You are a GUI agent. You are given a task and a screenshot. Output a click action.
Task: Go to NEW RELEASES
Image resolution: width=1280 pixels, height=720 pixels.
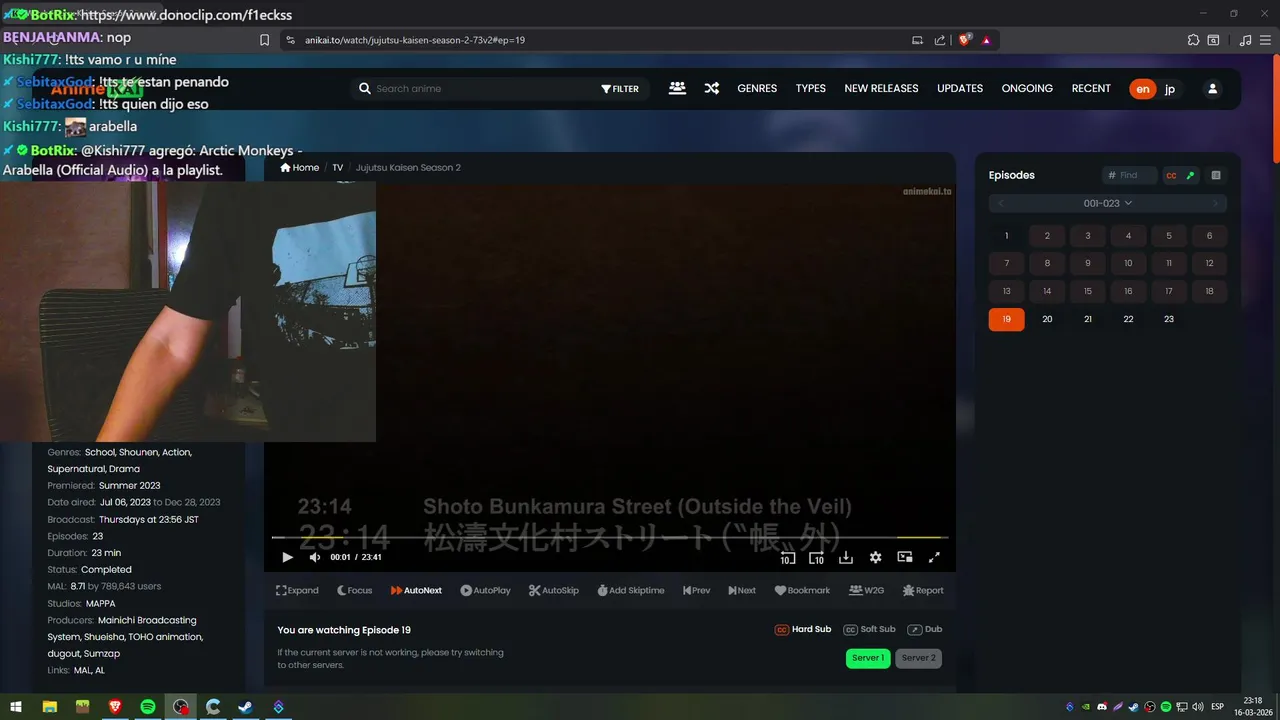(881, 88)
